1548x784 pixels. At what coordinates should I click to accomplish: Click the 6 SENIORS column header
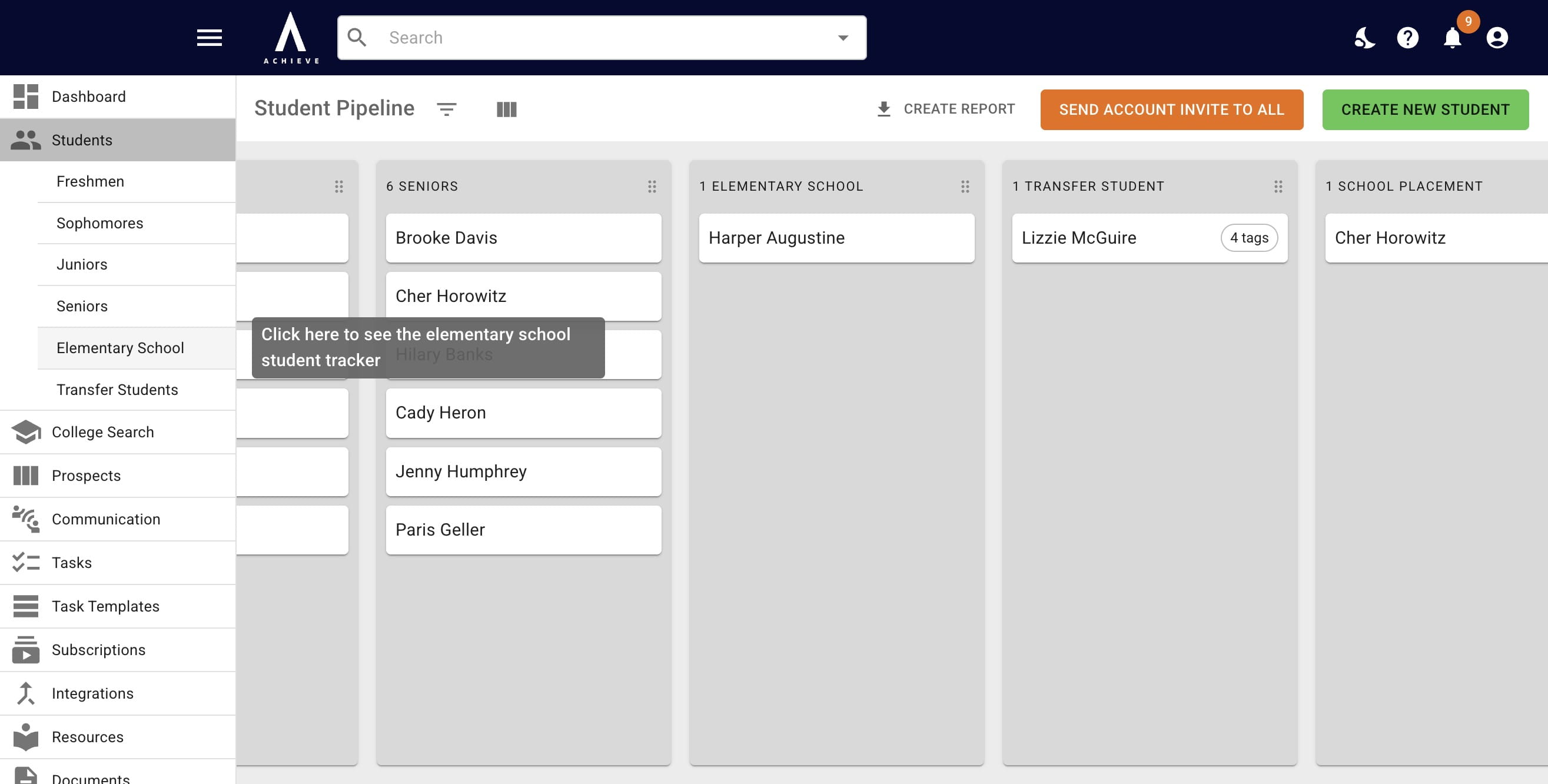click(422, 186)
